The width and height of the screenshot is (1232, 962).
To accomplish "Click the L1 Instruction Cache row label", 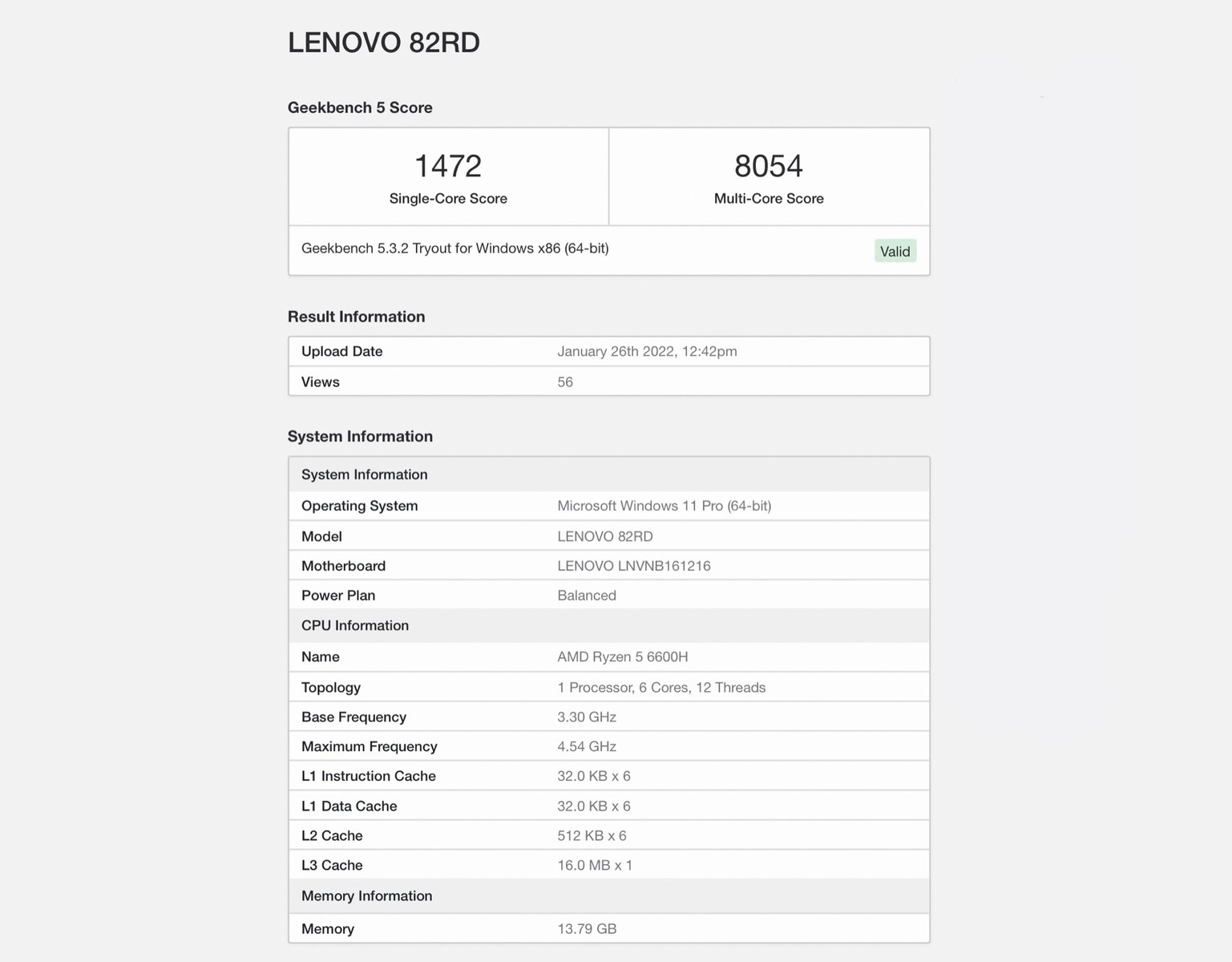I will coord(369,776).
